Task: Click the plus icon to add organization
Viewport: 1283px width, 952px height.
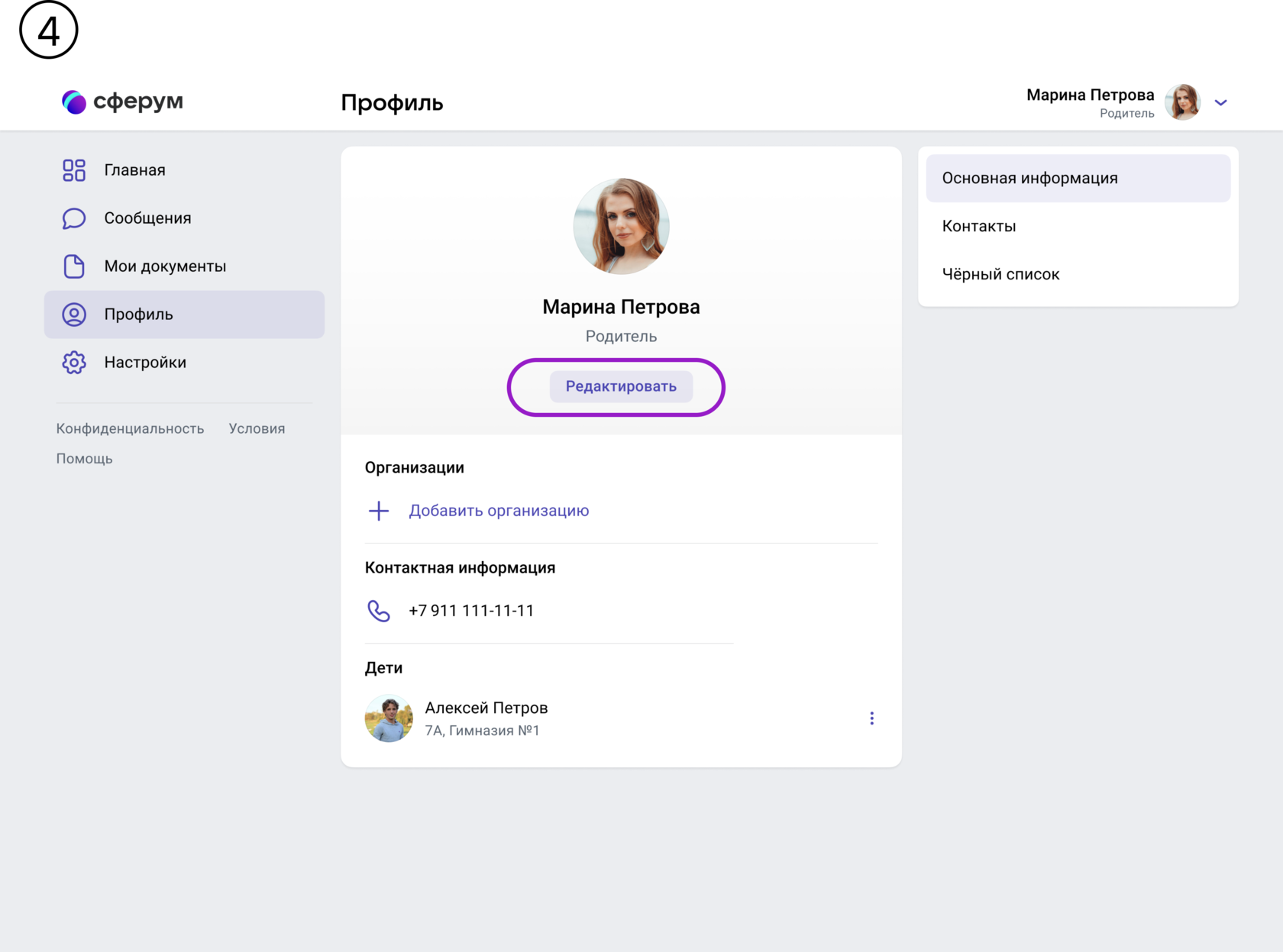Action: pos(379,511)
